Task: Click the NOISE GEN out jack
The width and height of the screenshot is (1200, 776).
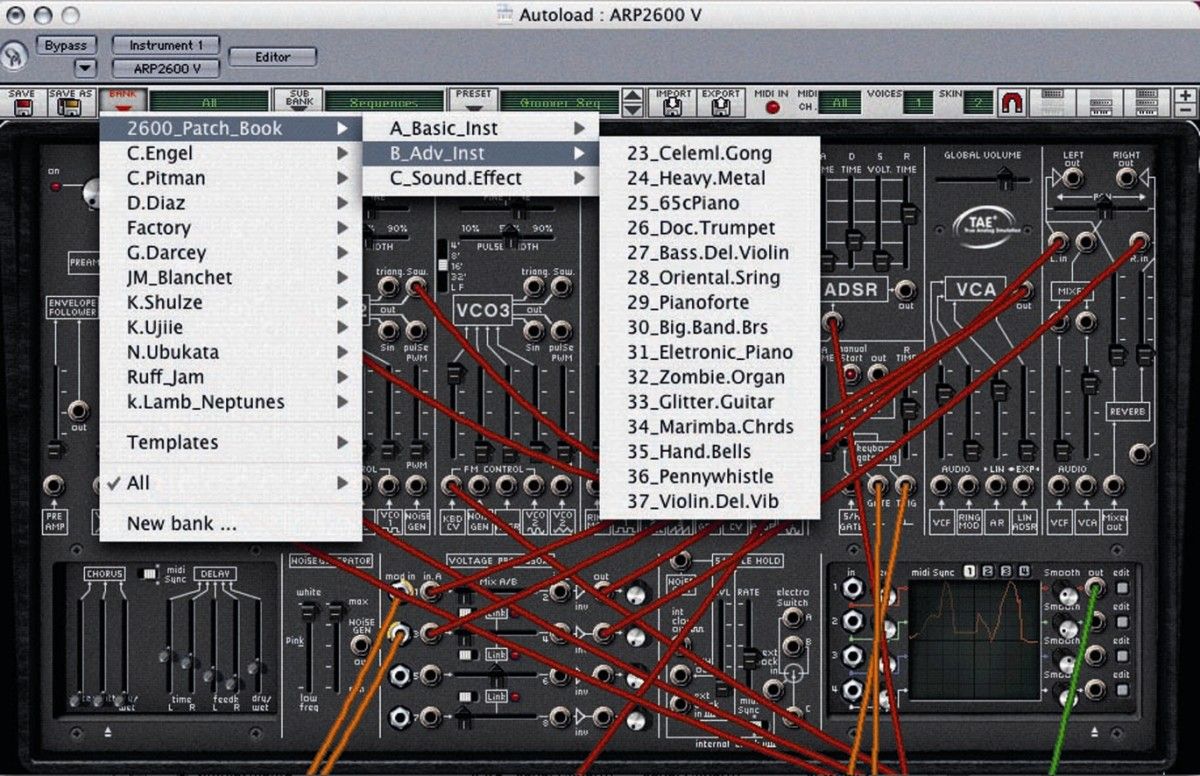Action: (360, 645)
